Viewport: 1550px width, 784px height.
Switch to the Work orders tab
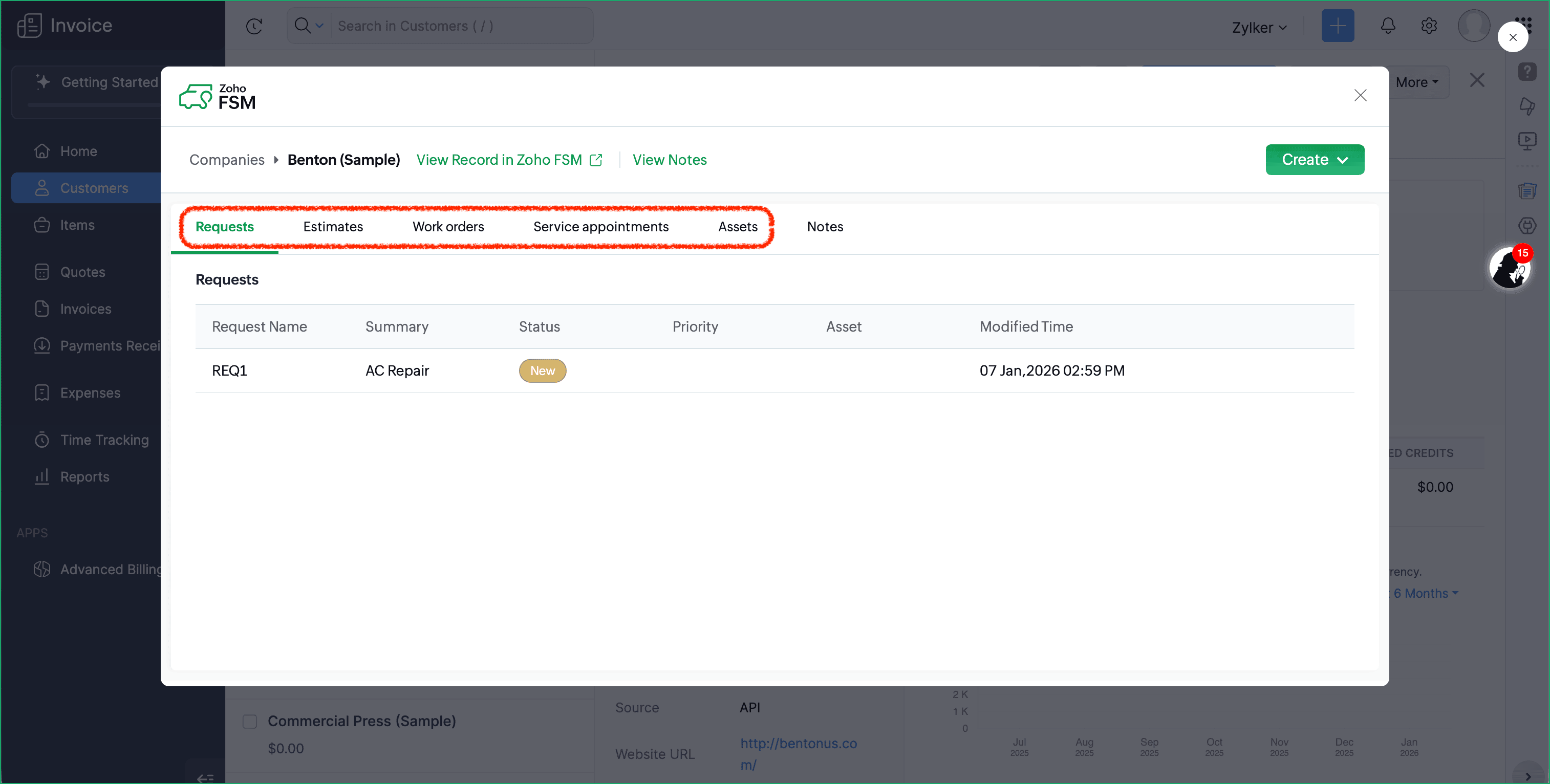(448, 227)
